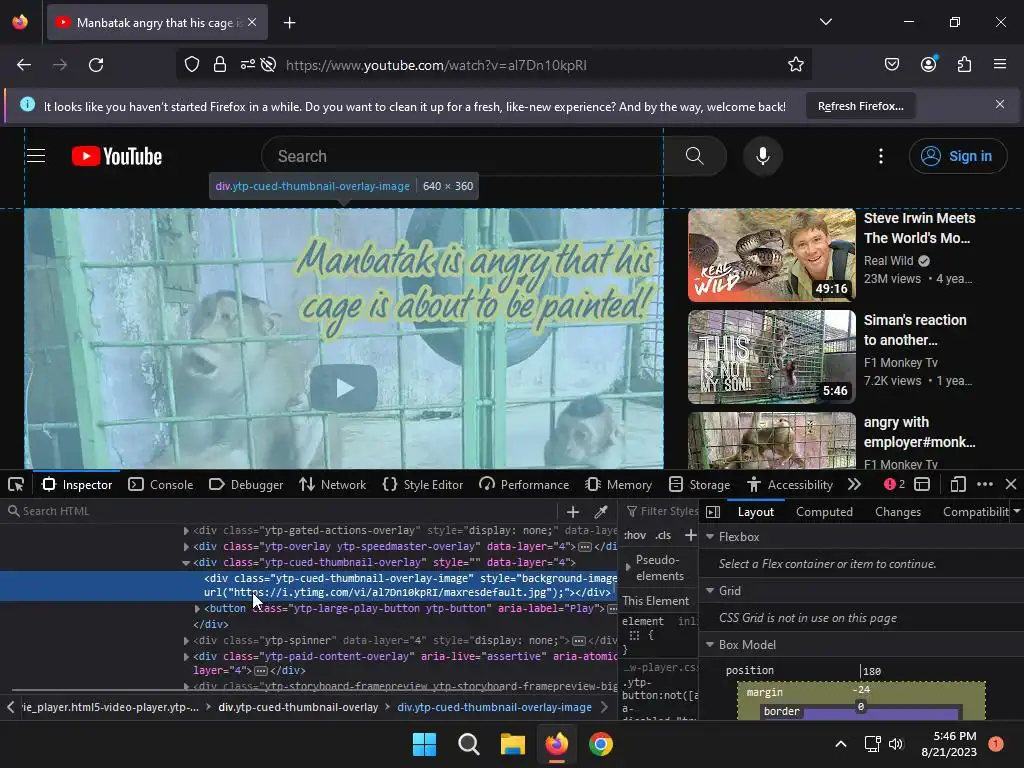1024x768 pixels.
Task: Switch to the Network tab
Action: tap(332, 485)
